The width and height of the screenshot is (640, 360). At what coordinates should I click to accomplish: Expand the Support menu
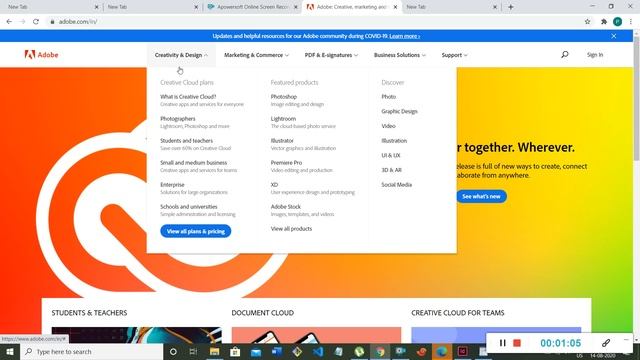click(454, 55)
